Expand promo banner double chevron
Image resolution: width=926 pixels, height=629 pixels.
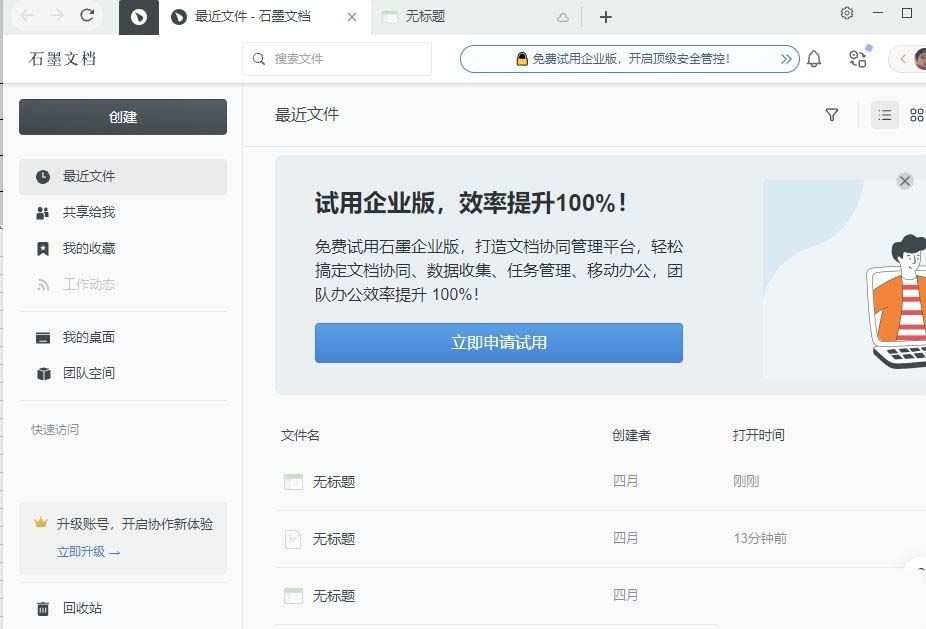click(x=786, y=58)
